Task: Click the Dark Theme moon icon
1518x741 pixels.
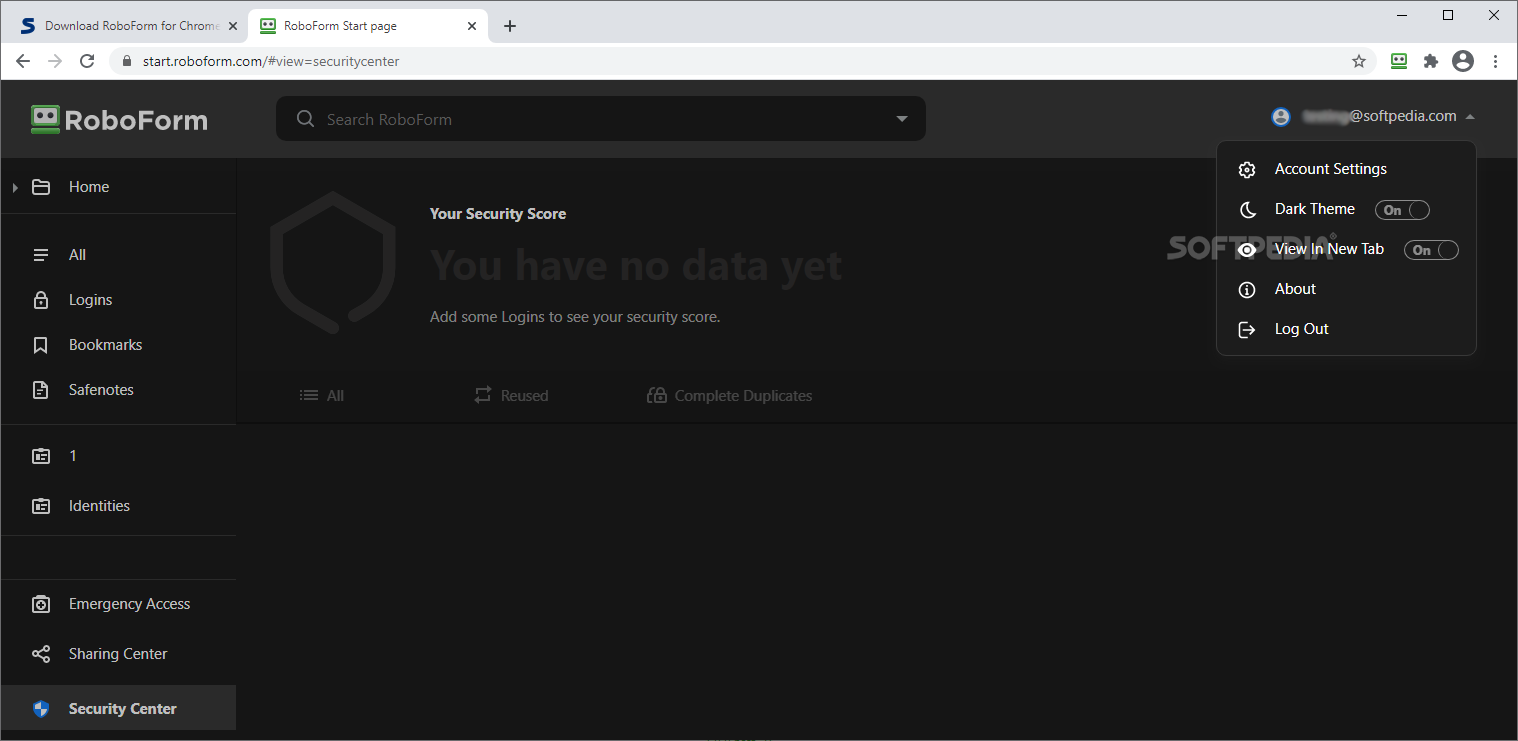Action: (1247, 210)
